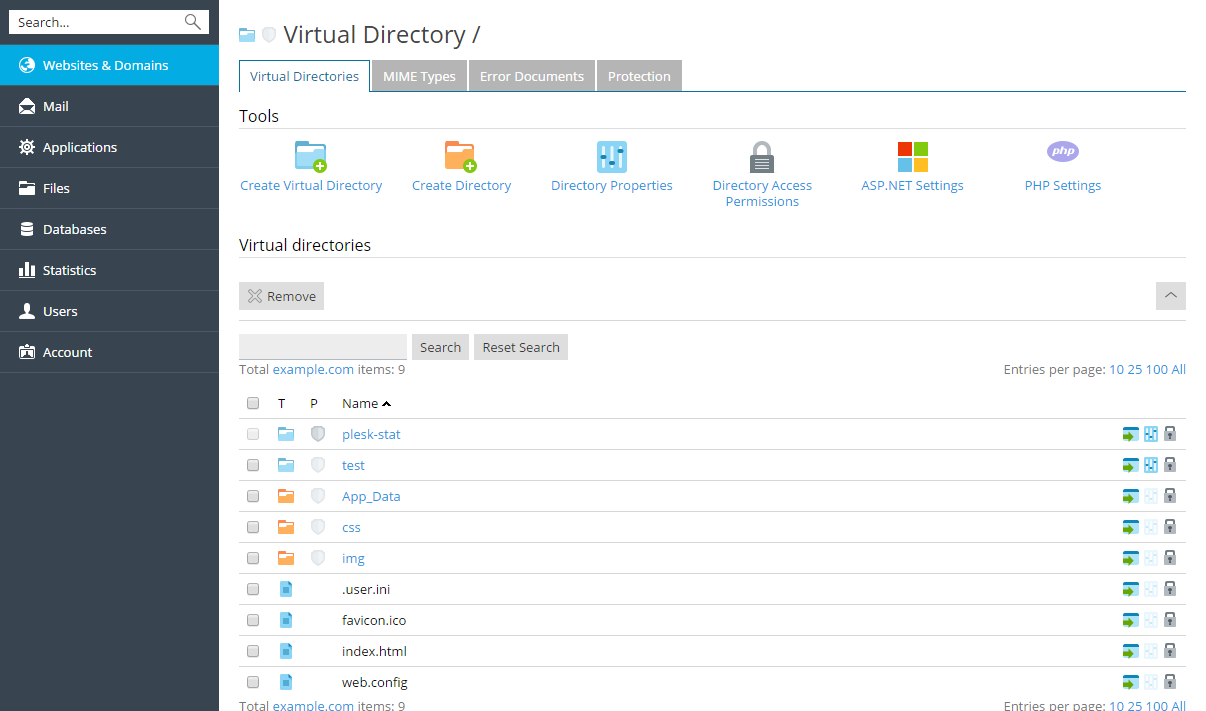Open Directory Access Permissions padlock icon
Screen dimensions: 1206x711
point(762,157)
